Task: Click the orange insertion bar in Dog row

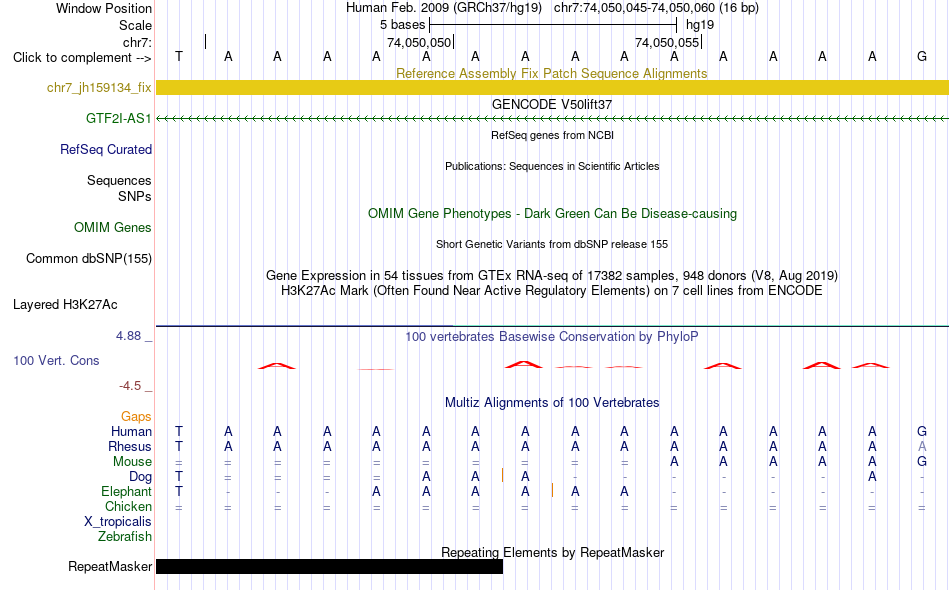Action: click(502, 476)
